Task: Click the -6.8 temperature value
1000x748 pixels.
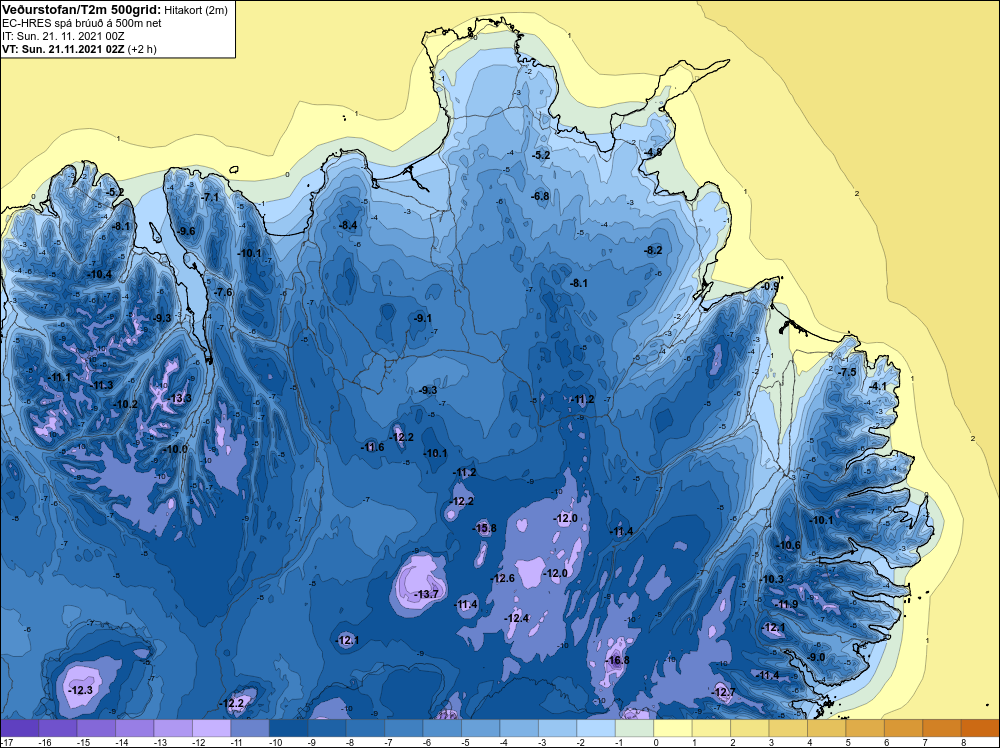Action: [540, 196]
